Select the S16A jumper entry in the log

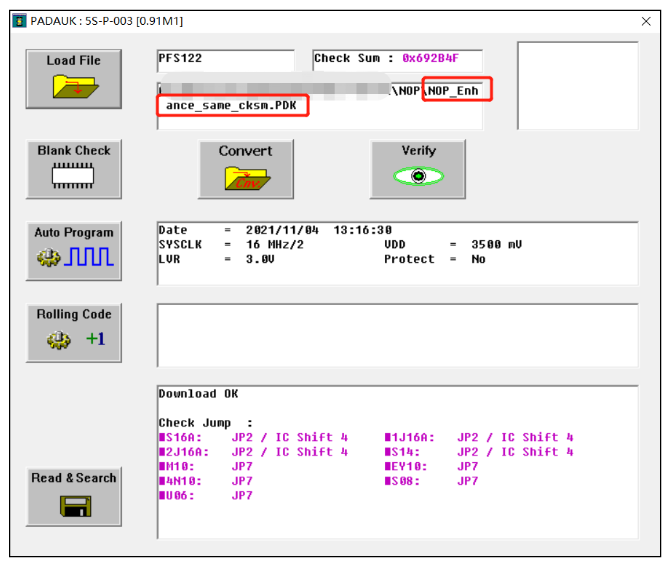(x=181, y=437)
